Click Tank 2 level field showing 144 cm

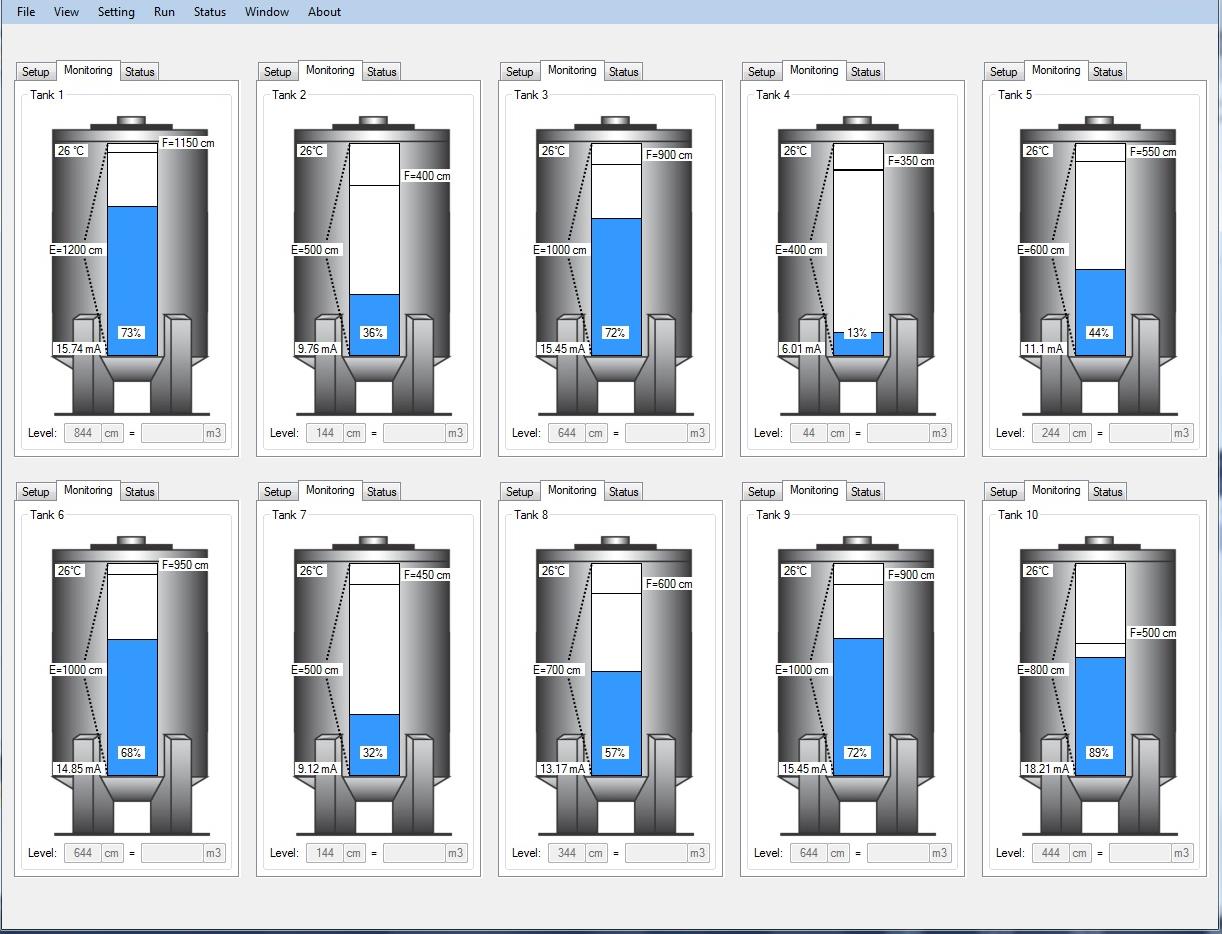click(x=324, y=433)
